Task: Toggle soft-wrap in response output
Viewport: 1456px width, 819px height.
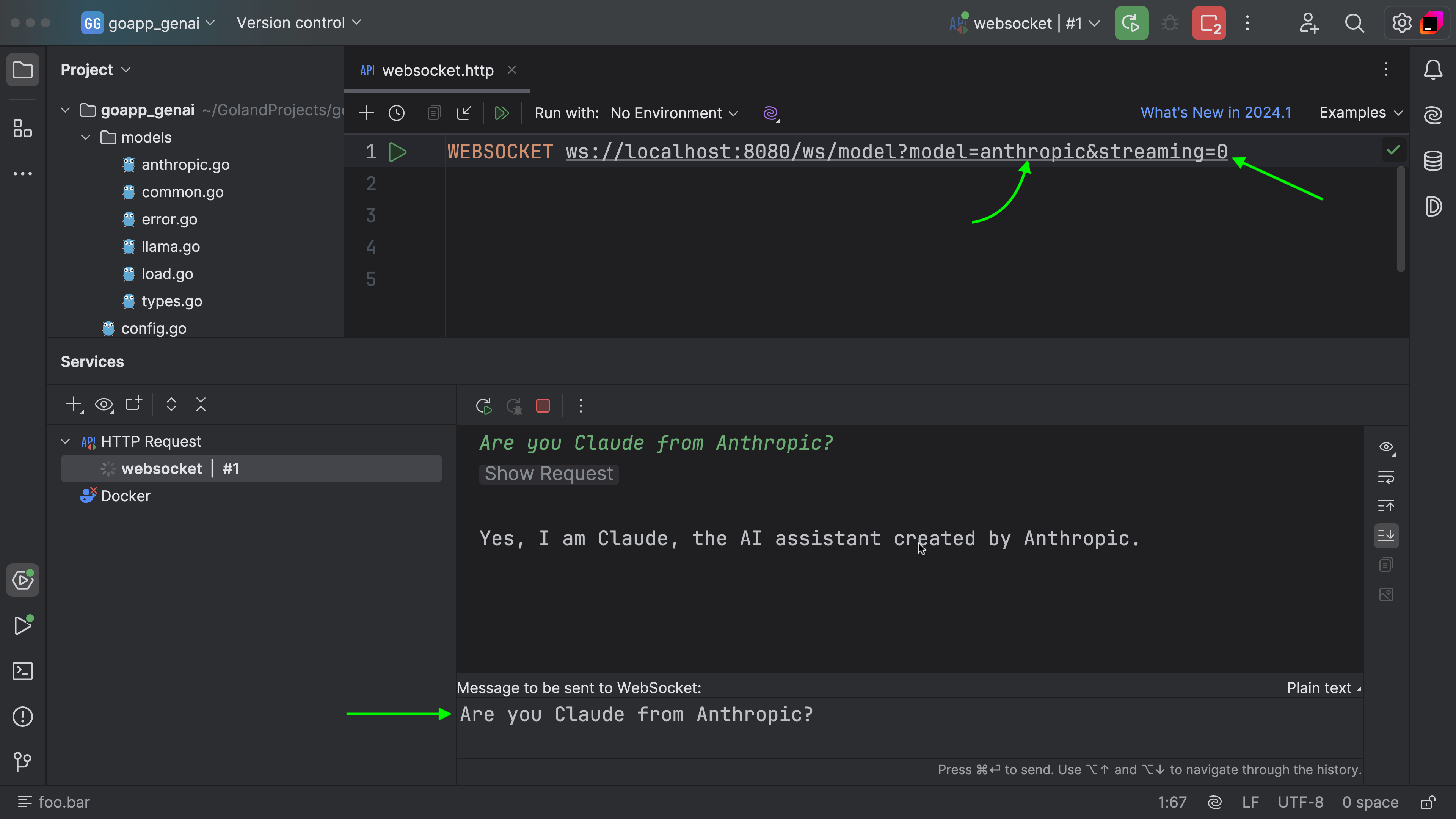Action: (x=1386, y=477)
